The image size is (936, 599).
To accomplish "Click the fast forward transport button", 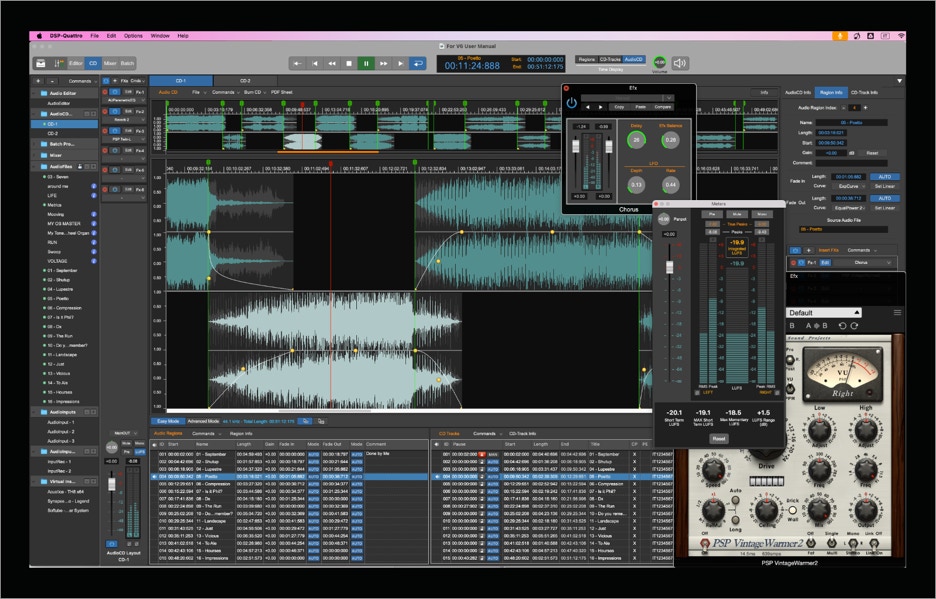I will point(383,63).
